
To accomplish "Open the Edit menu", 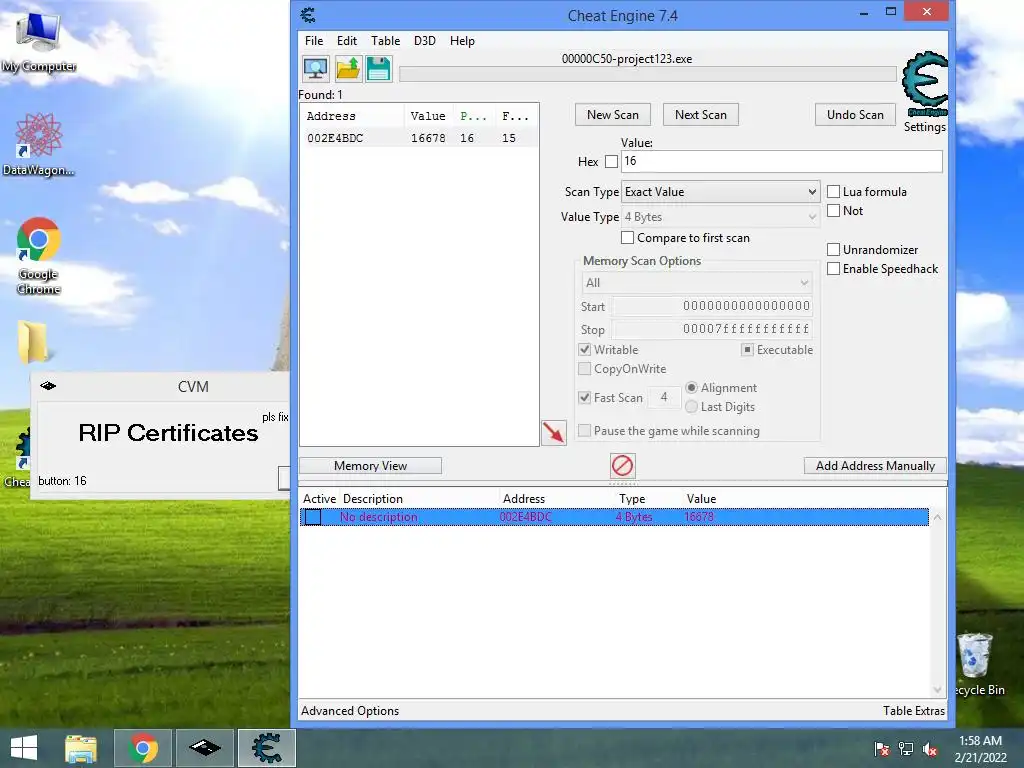I will (347, 40).
